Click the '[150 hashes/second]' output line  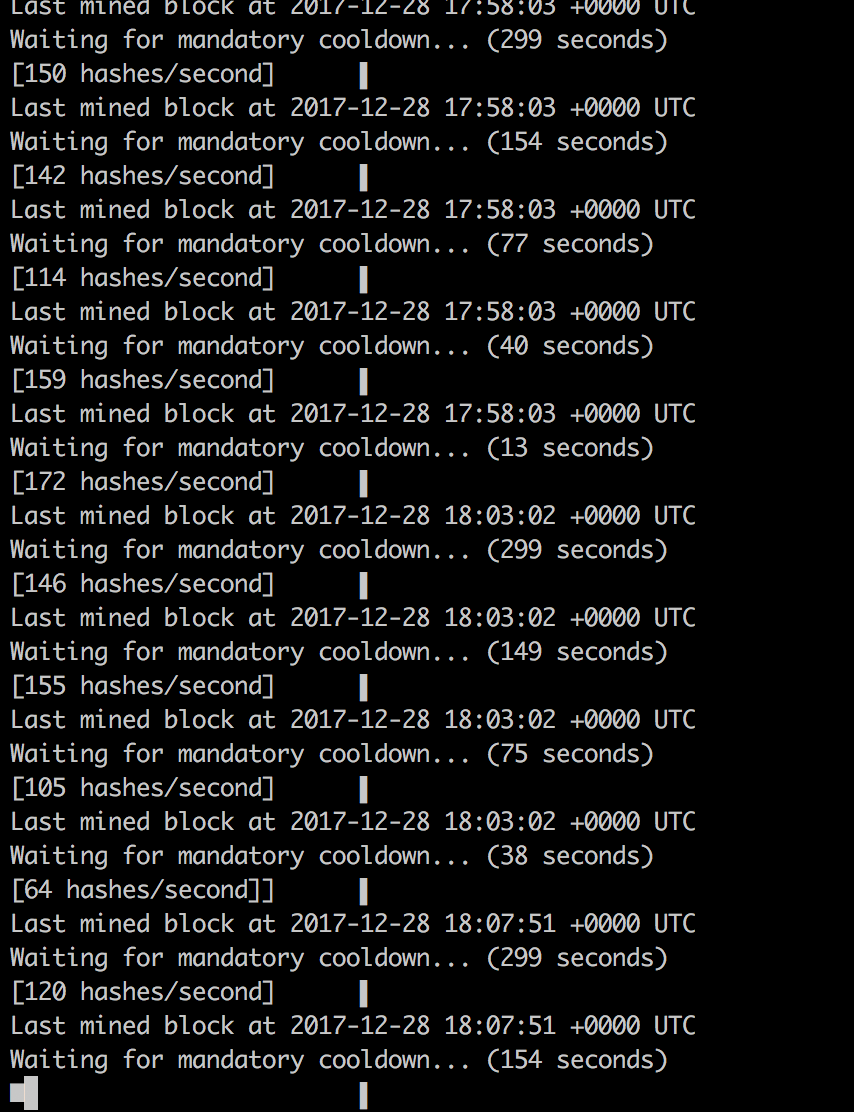(143, 74)
